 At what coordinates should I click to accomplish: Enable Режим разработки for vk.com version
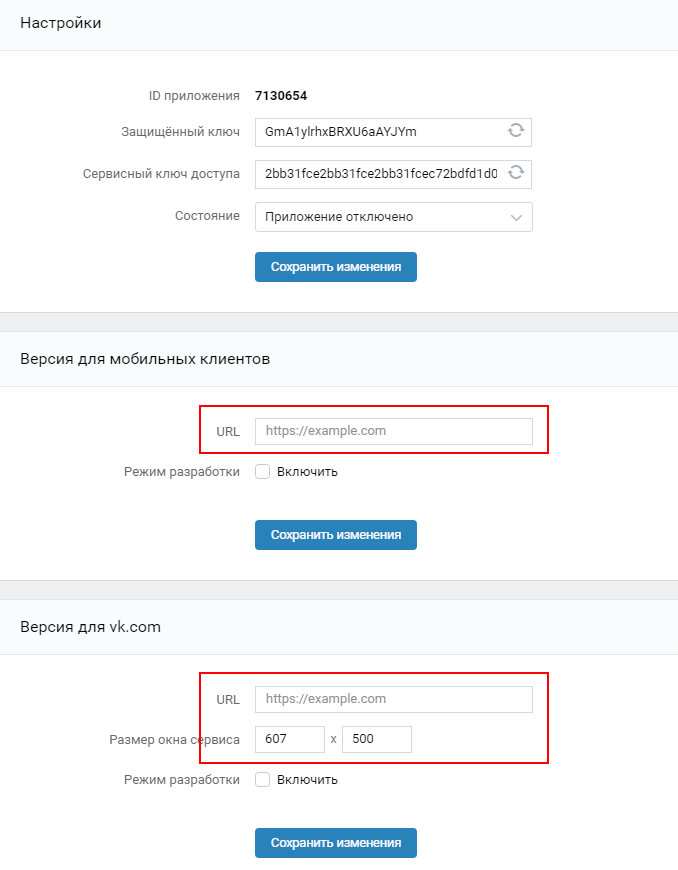tap(262, 779)
